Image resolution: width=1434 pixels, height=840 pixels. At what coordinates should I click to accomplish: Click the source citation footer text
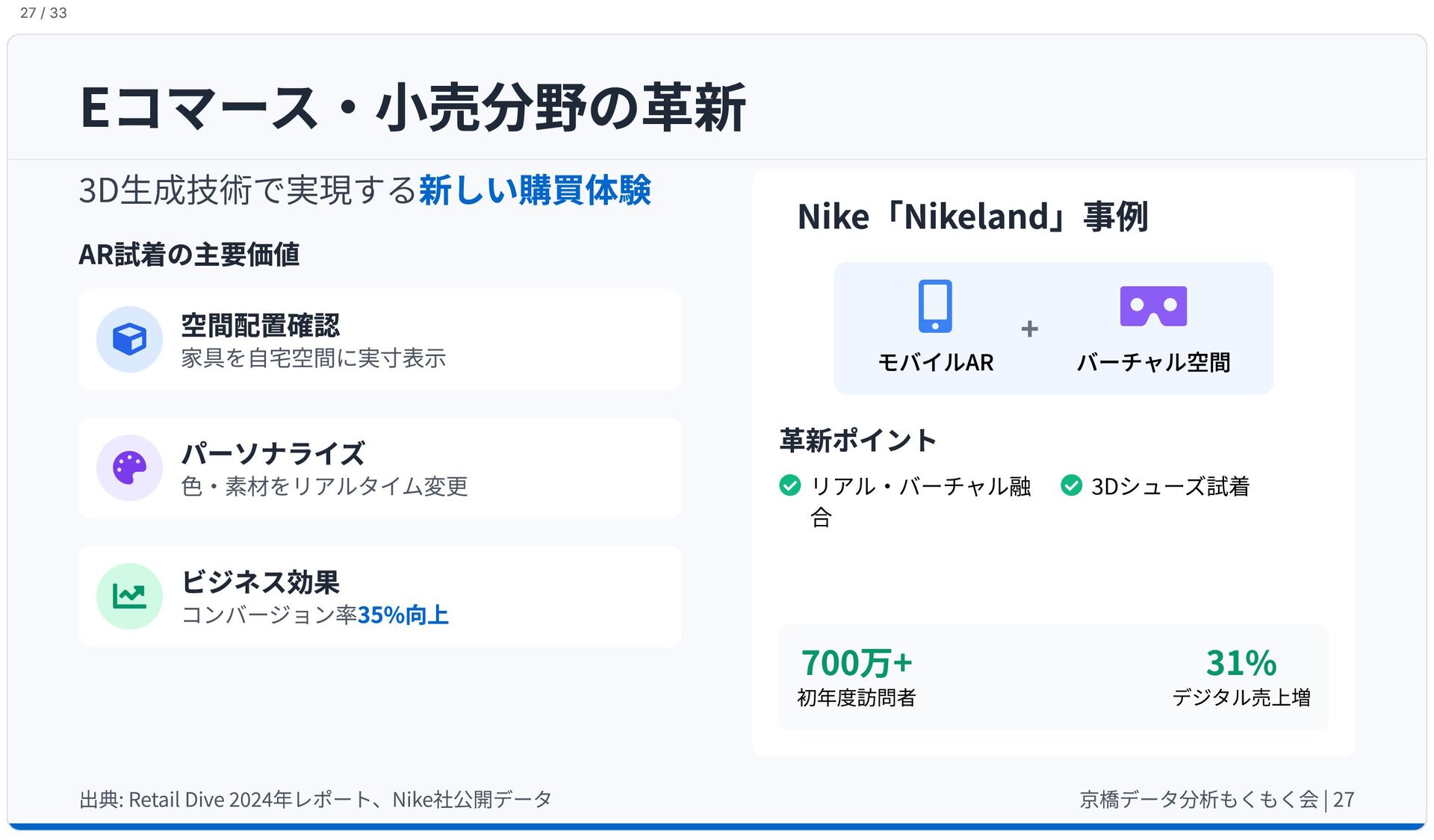(x=315, y=800)
